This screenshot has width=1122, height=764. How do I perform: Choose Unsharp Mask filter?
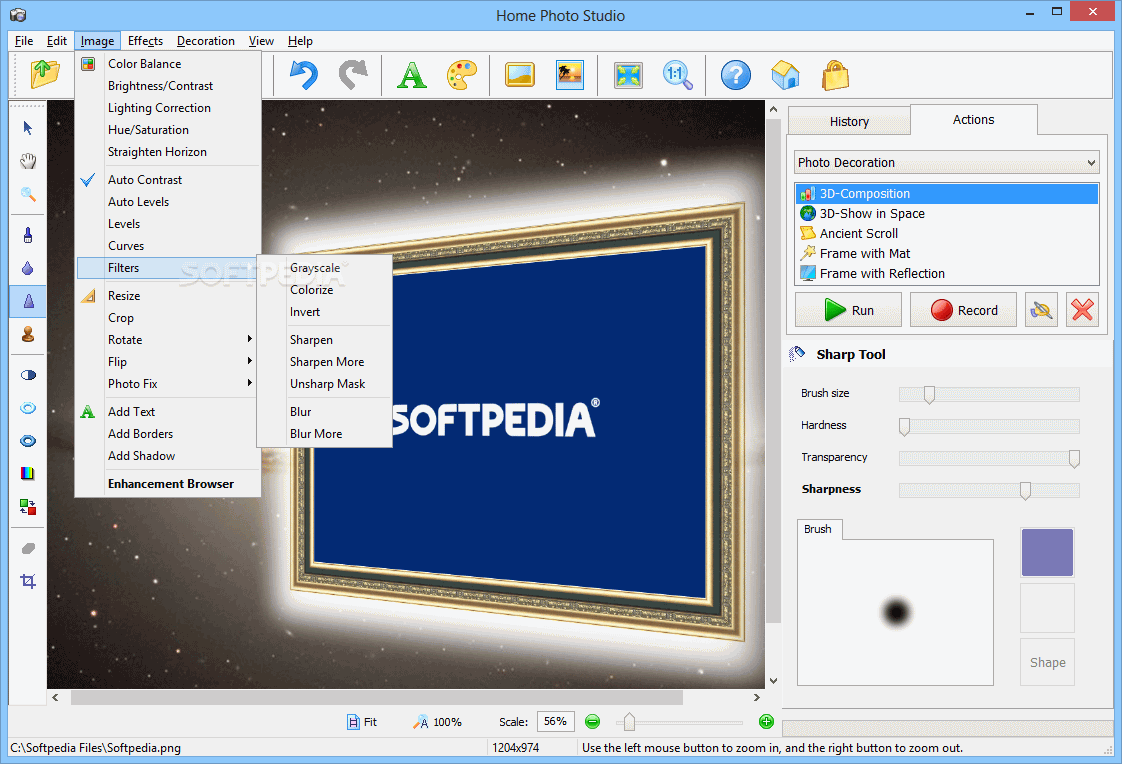325,384
